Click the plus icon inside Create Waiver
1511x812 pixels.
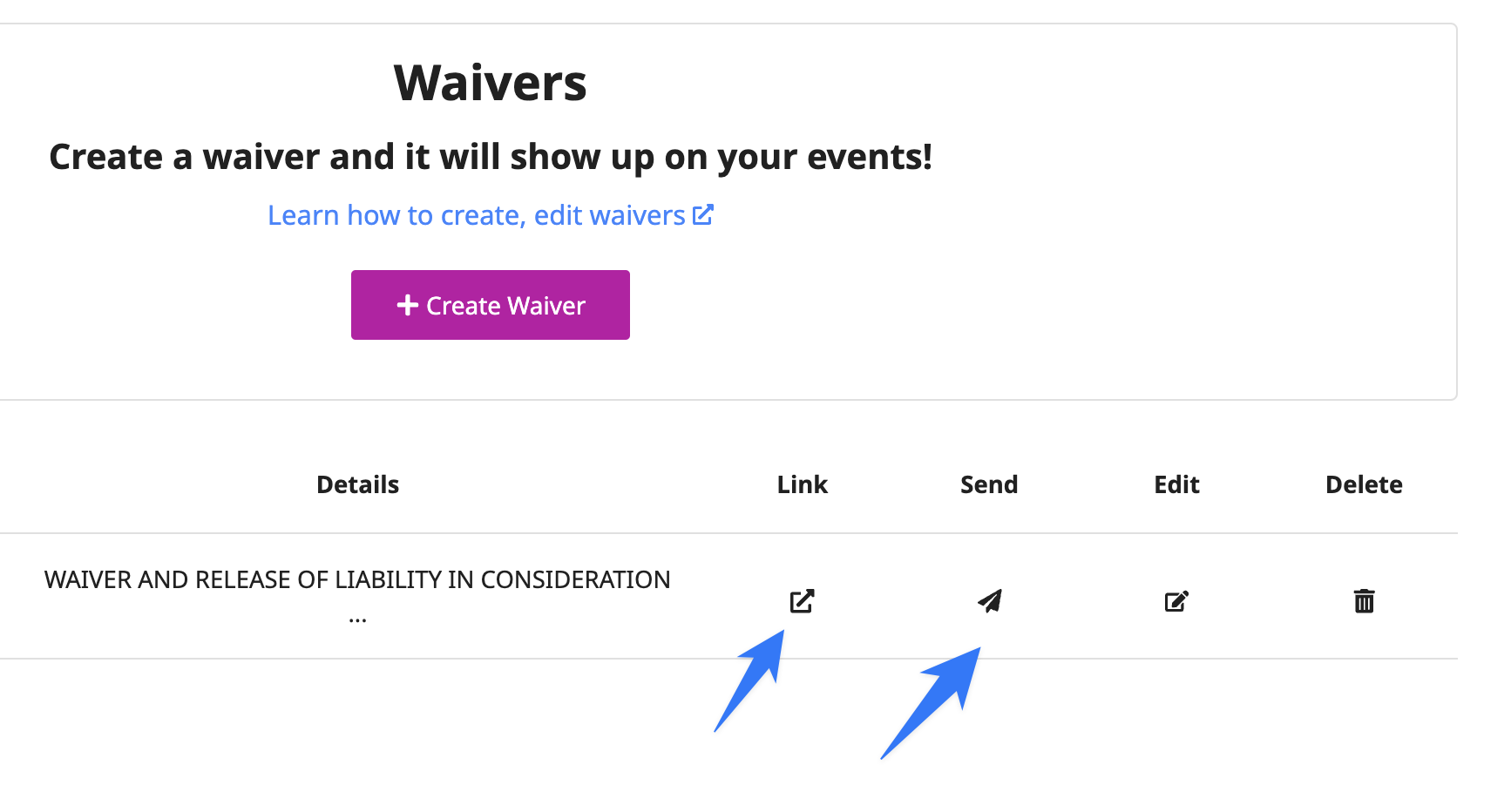pos(407,305)
